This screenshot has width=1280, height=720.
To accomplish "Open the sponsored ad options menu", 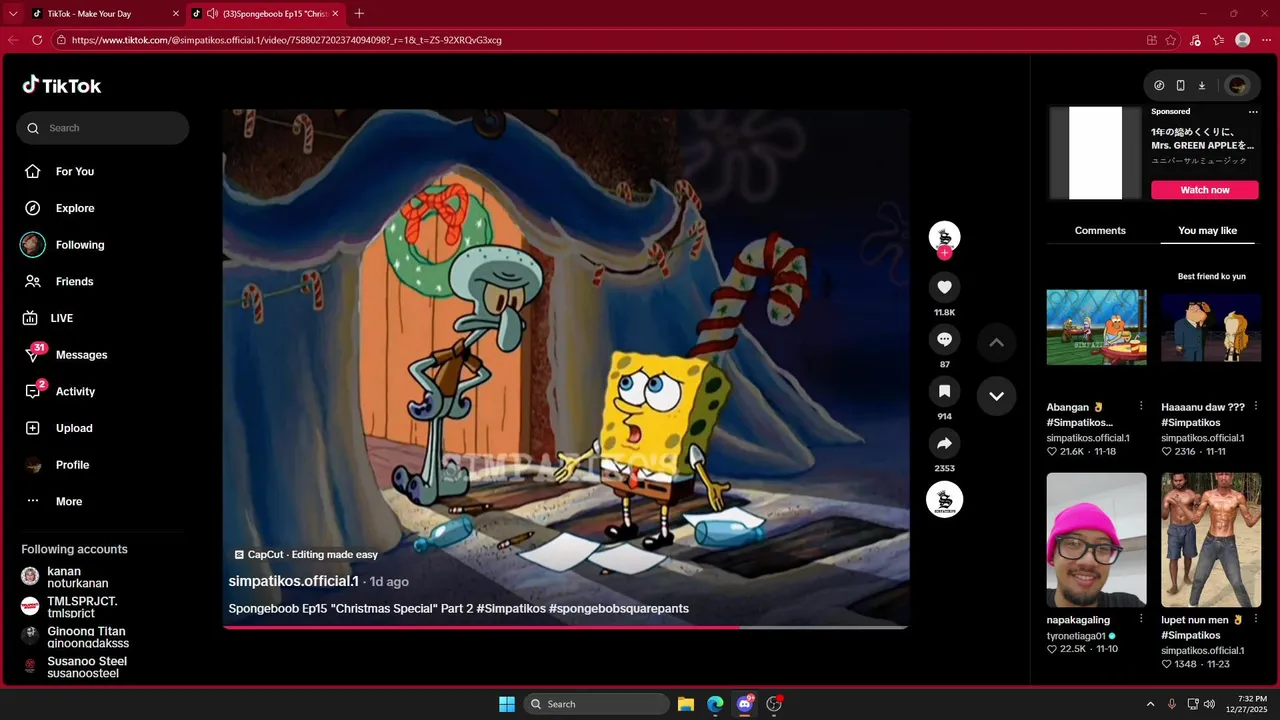I will (1253, 112).
